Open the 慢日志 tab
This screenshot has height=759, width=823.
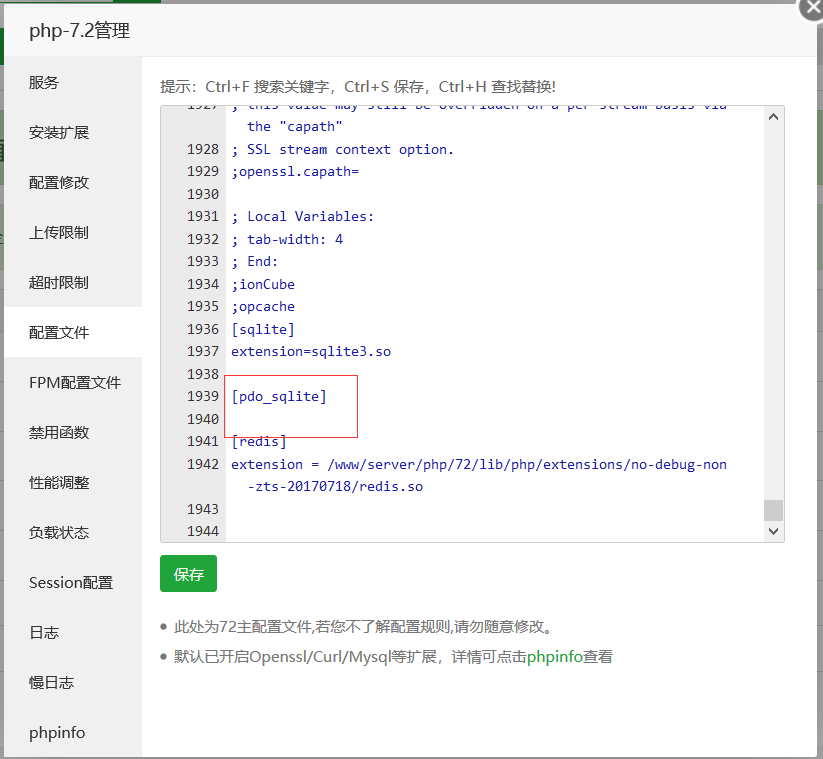coord(73,682)
